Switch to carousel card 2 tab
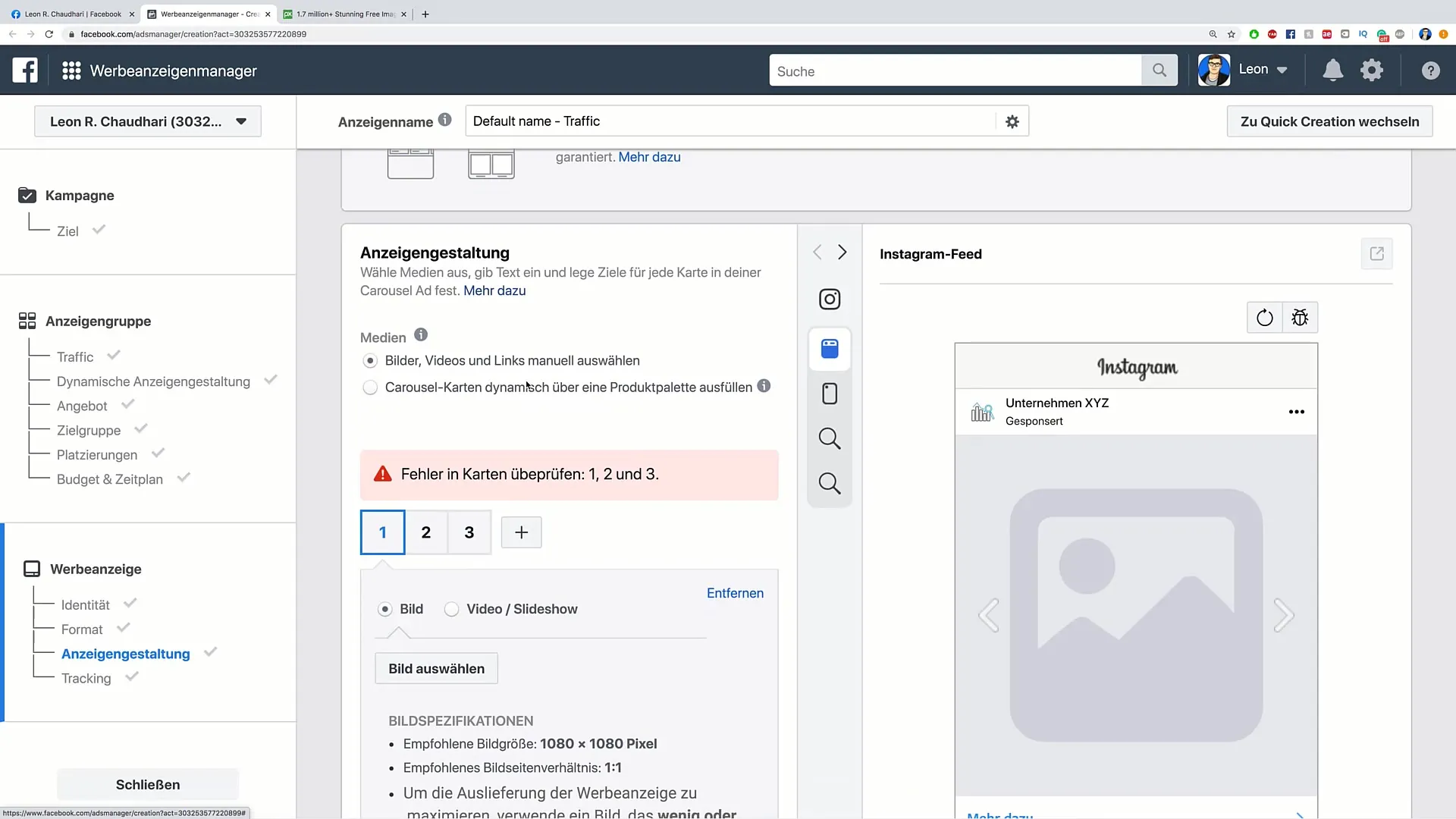 coord(426,532)
